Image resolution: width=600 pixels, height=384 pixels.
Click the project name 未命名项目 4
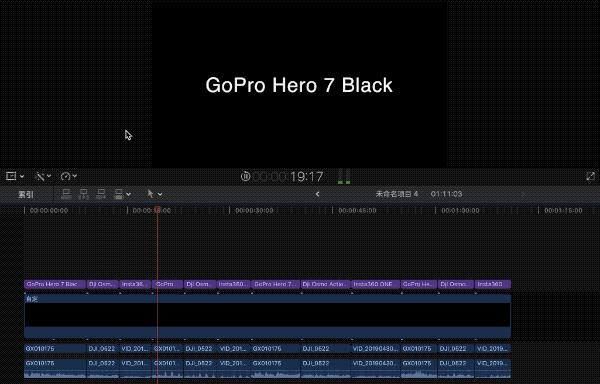point(397,194)
